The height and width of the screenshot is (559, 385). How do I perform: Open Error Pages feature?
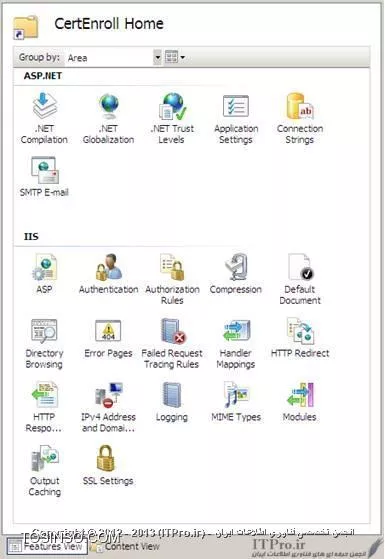pos(108,338)
